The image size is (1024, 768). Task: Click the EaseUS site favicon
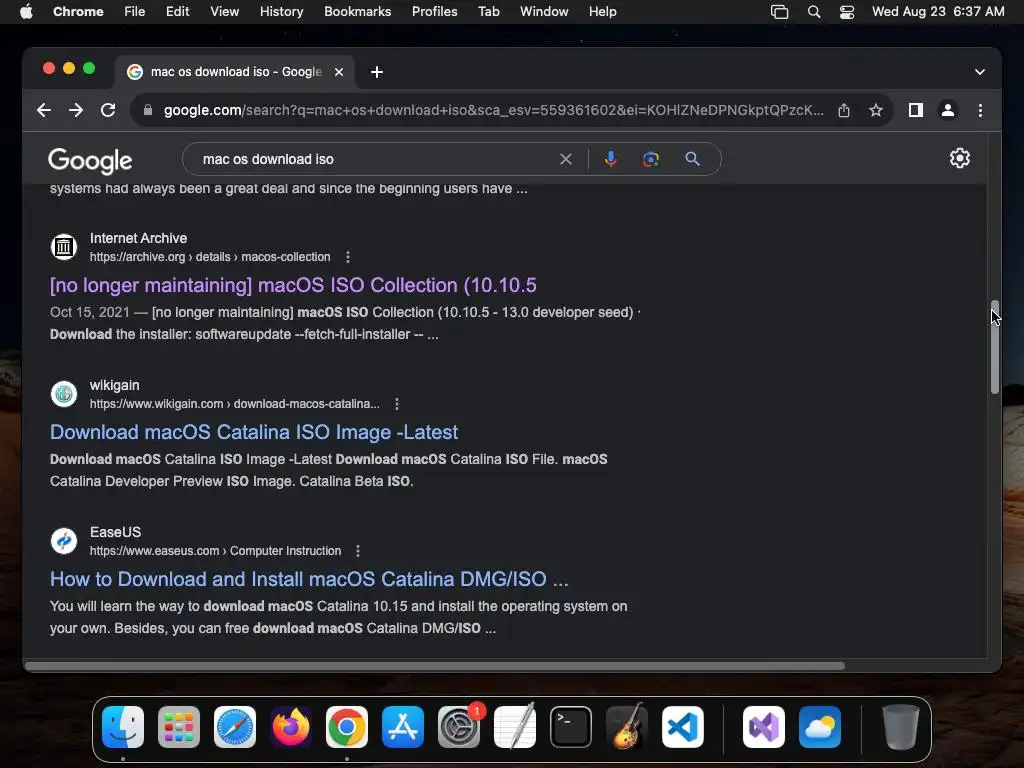point(64,541)
